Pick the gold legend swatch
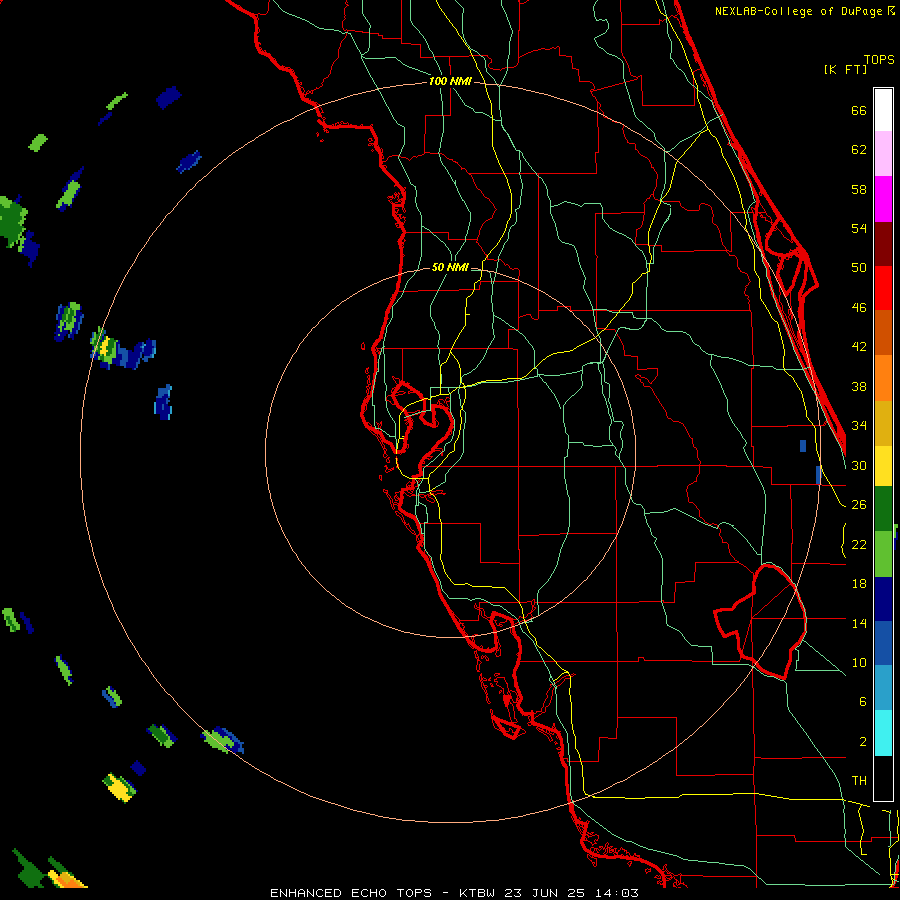The height and width of the screenshot is (900, 900). click(x=883, y=423)
